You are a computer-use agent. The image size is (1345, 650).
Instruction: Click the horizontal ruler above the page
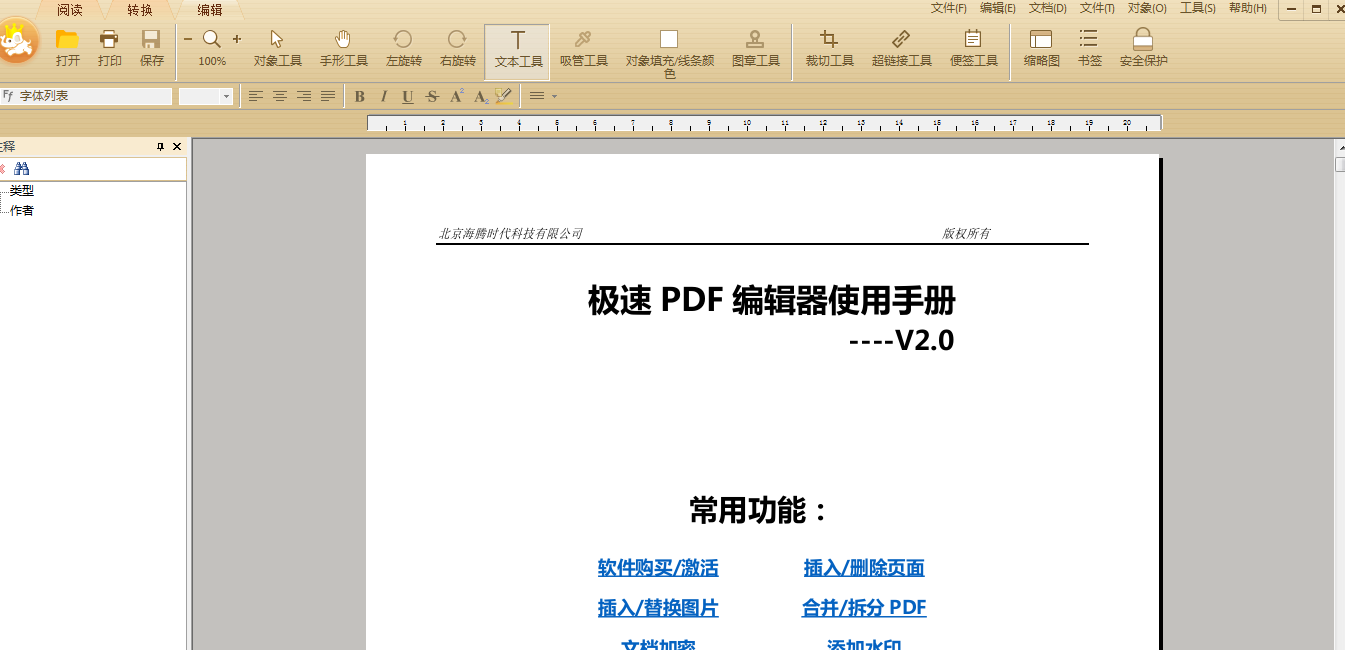point(765,123)
